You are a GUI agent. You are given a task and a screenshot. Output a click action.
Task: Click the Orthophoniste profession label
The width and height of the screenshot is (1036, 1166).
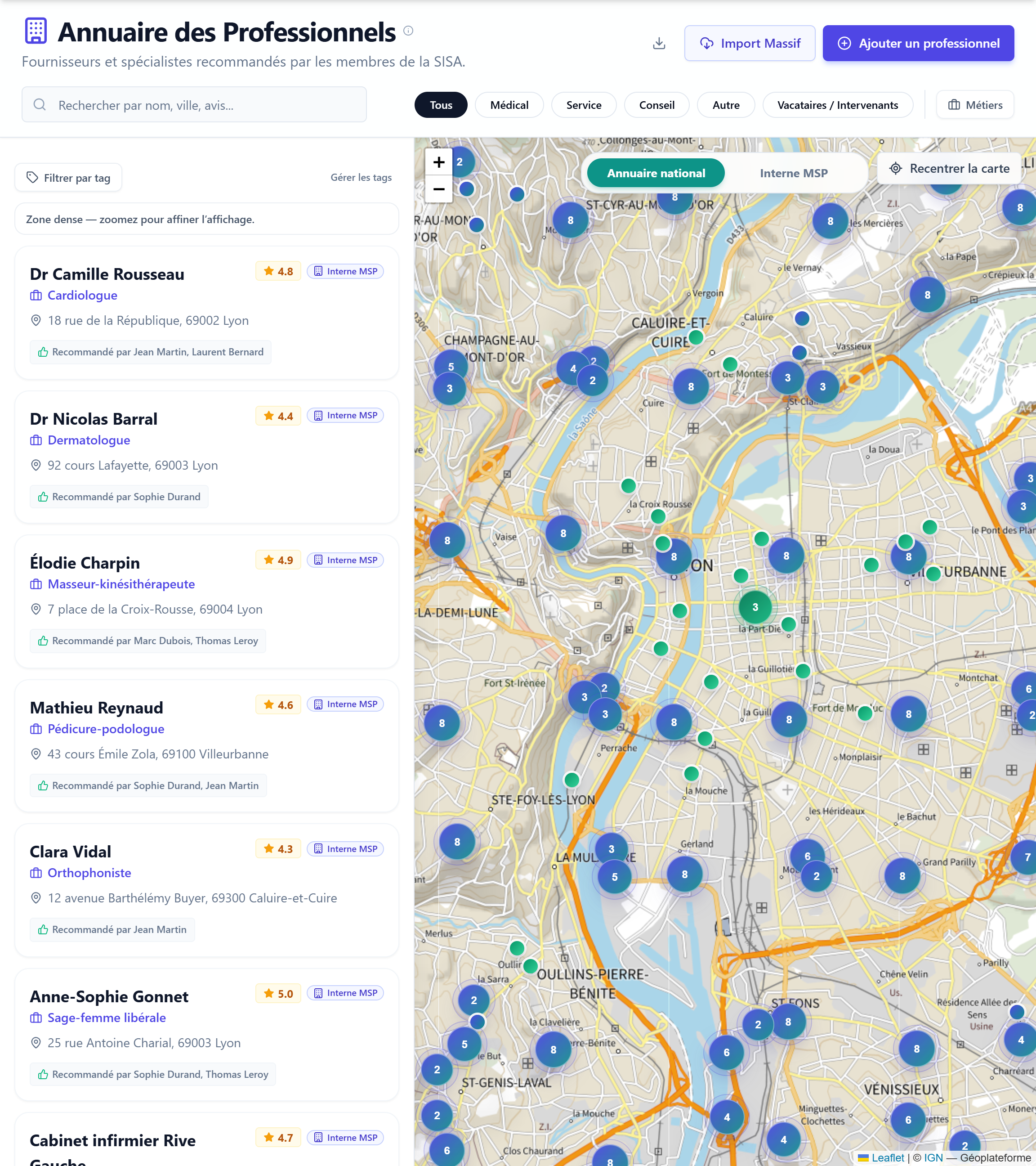point(89,873)
